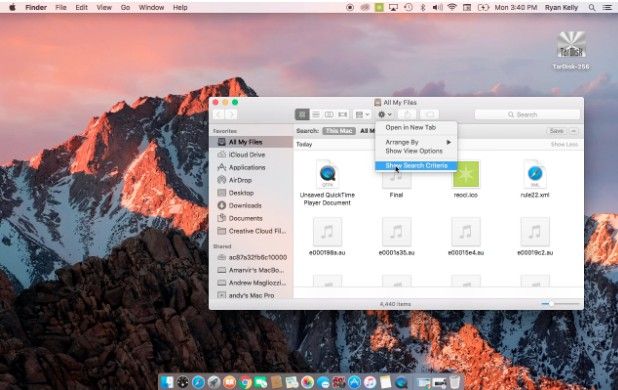Image resolution: width=618 pixels, height=390 pixels.
Task: Select shared computer ac87a32fb6c10000
Action: 251,257
